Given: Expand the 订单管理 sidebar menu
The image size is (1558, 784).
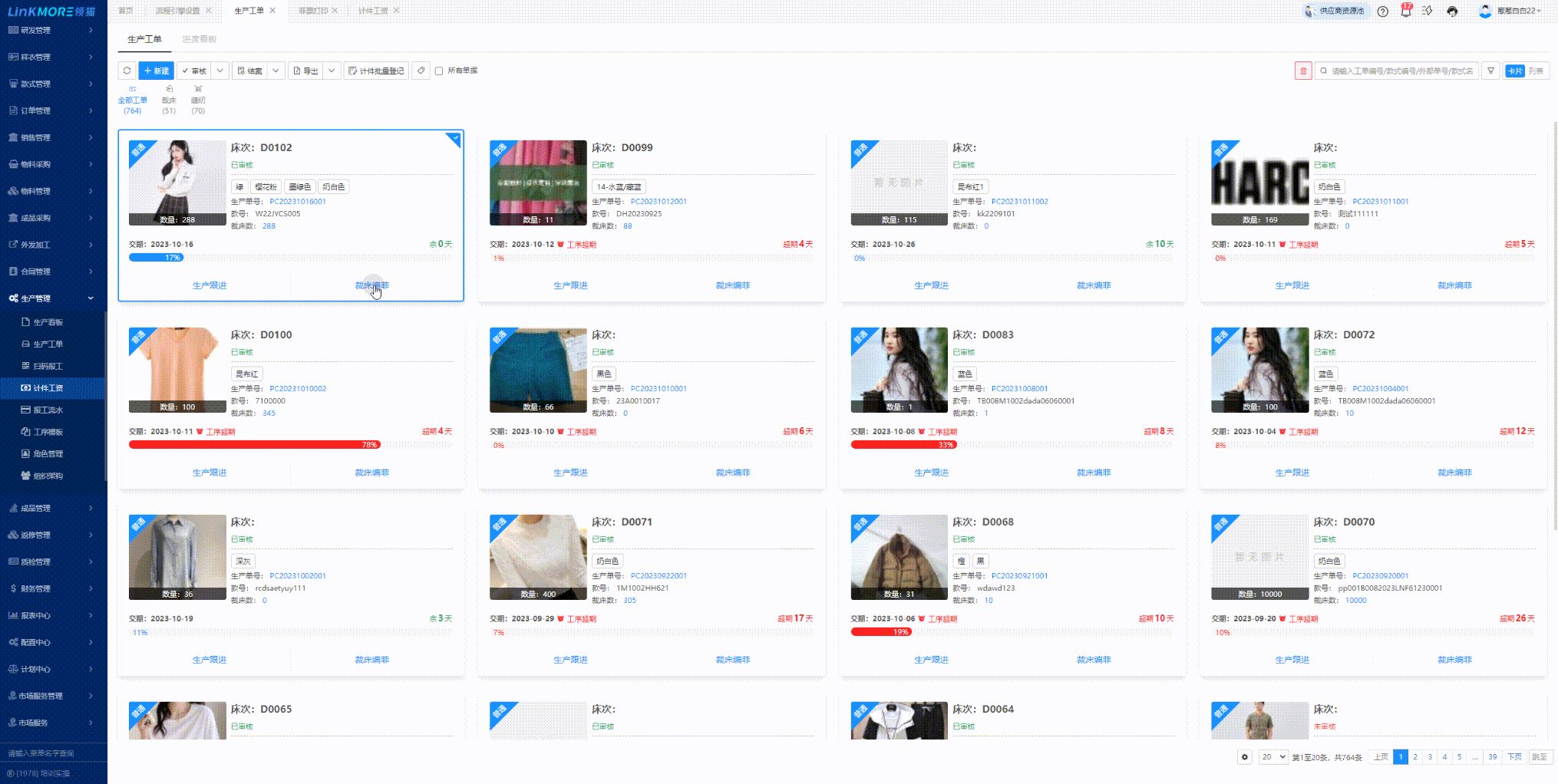Looking at the screenshot, I should tap(52, 110).
